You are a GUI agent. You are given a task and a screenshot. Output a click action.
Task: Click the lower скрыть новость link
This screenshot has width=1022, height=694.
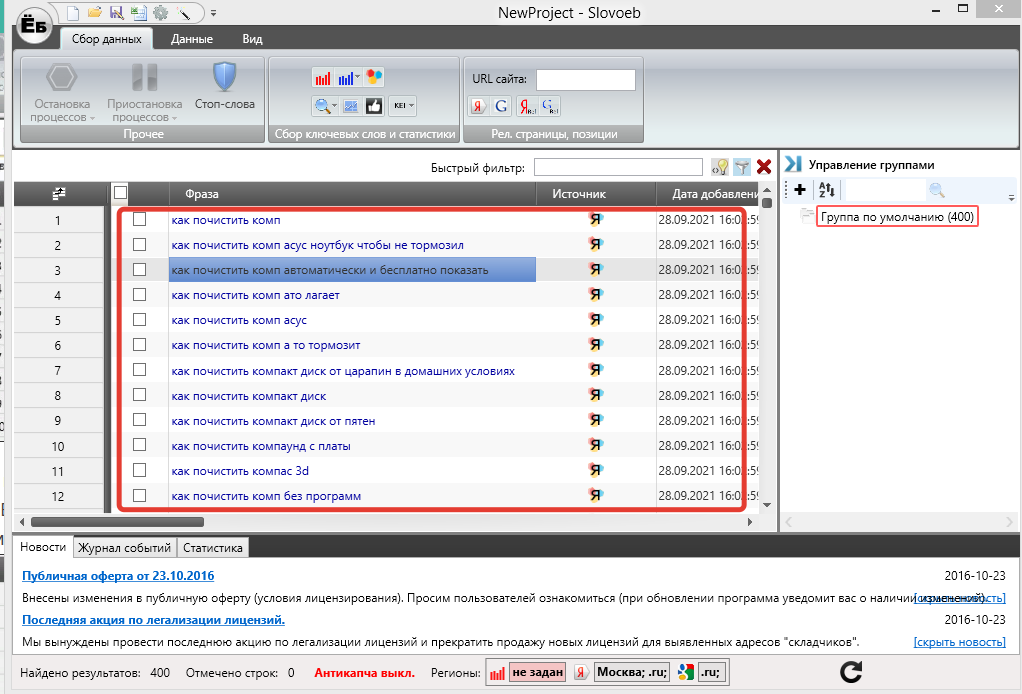coord(959,642)
